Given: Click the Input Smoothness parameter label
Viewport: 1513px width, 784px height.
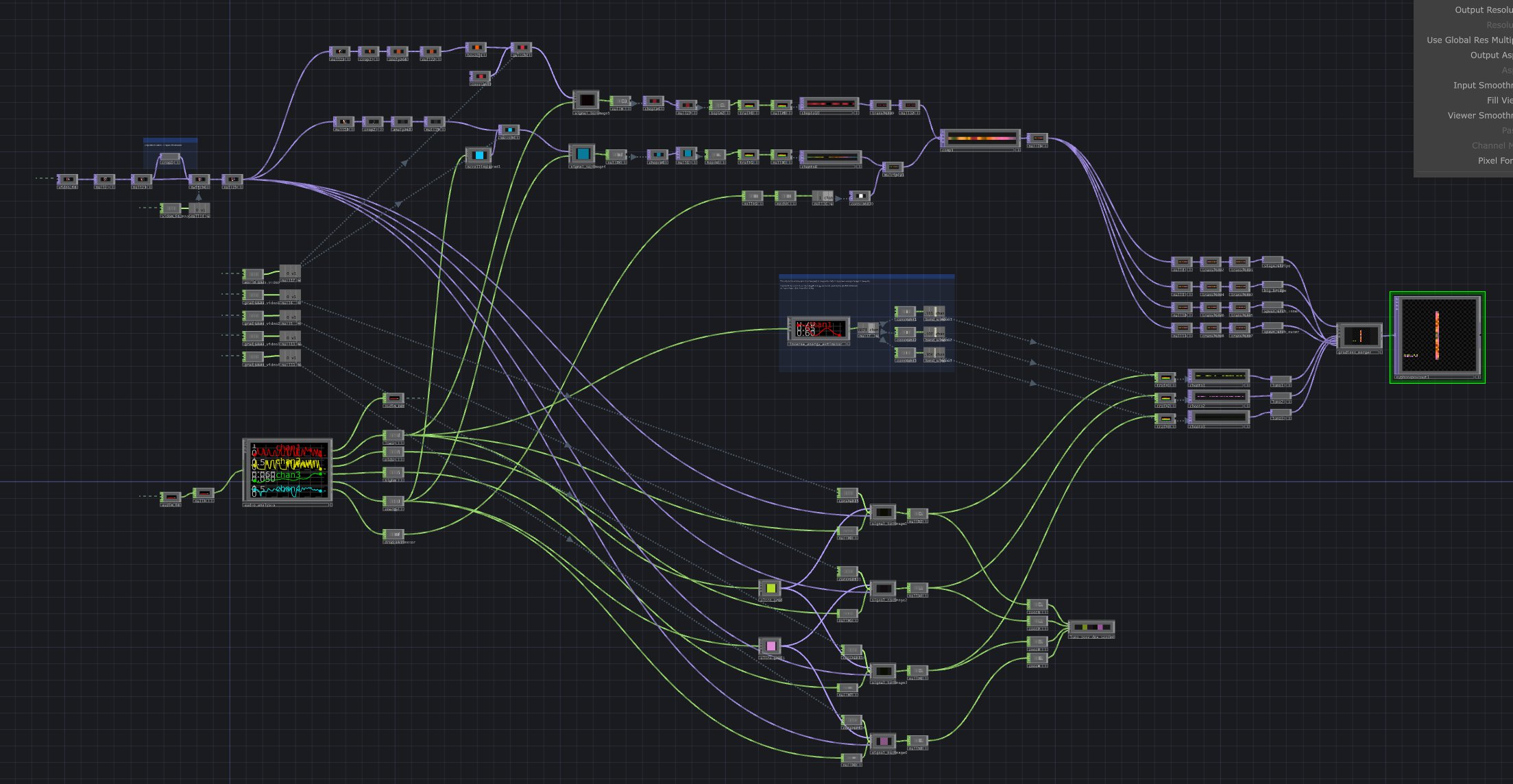Looking at the screenshot, I should coord(1482,86).
